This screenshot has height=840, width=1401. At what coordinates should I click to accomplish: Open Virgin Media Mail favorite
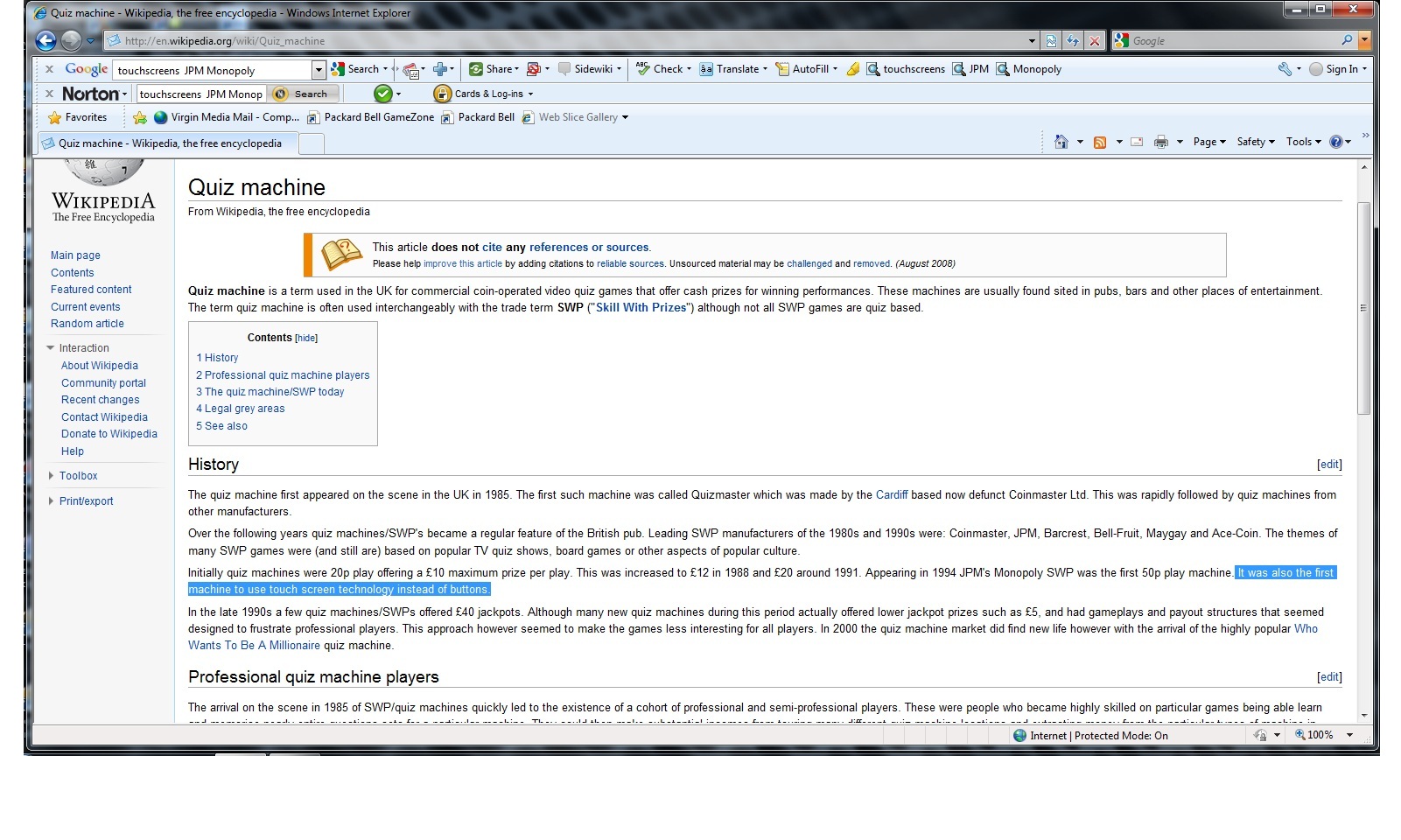point(227,117)
